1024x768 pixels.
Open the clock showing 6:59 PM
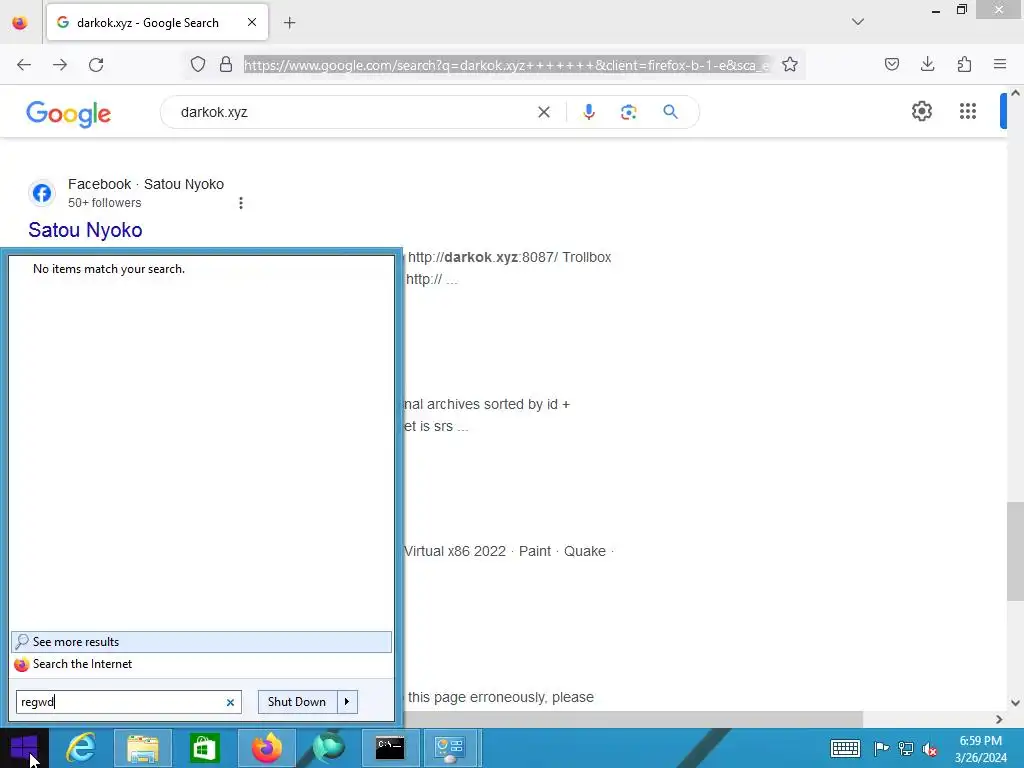(x=981, y=749)
